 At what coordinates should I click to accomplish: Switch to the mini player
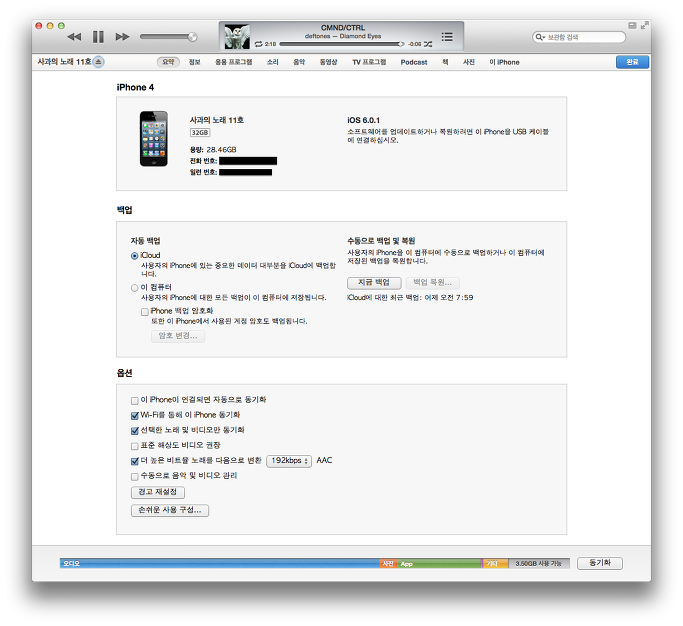click(632, 26)
